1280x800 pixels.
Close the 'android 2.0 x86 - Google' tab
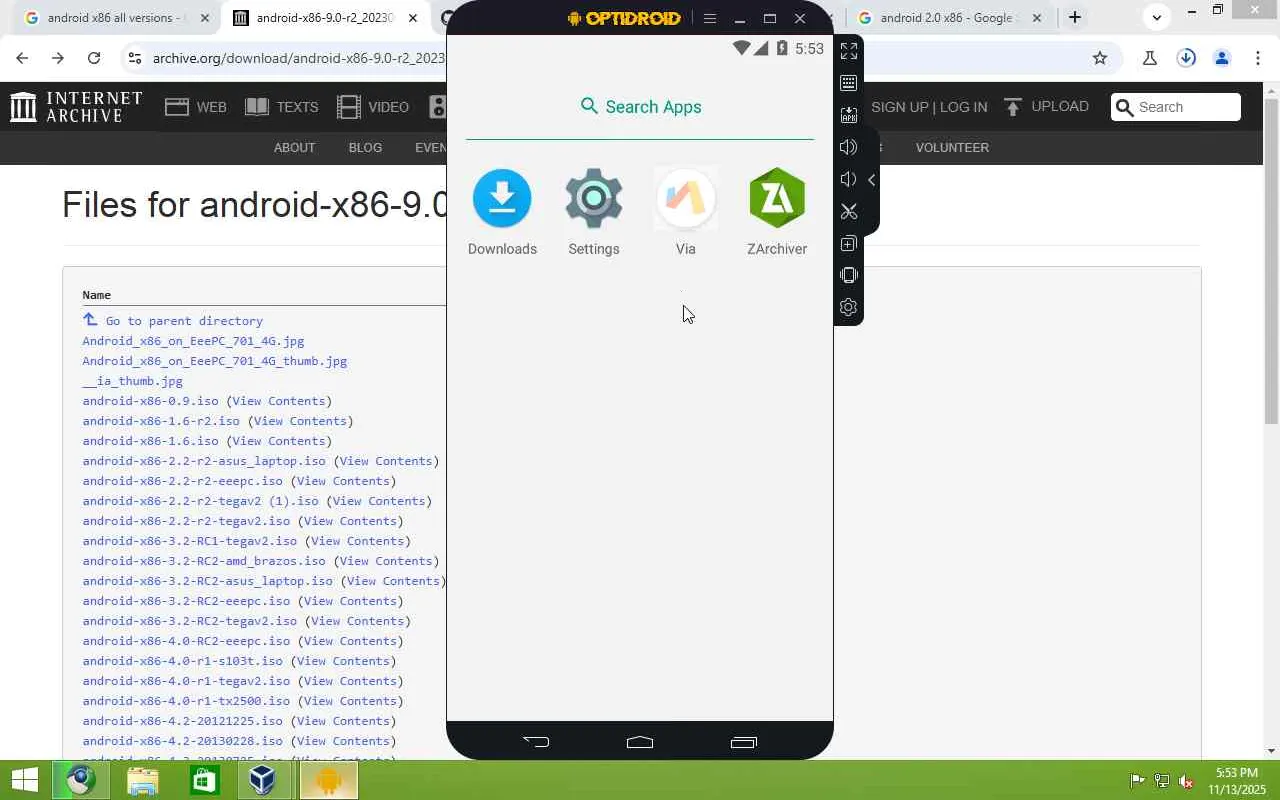click(1036, 18)
